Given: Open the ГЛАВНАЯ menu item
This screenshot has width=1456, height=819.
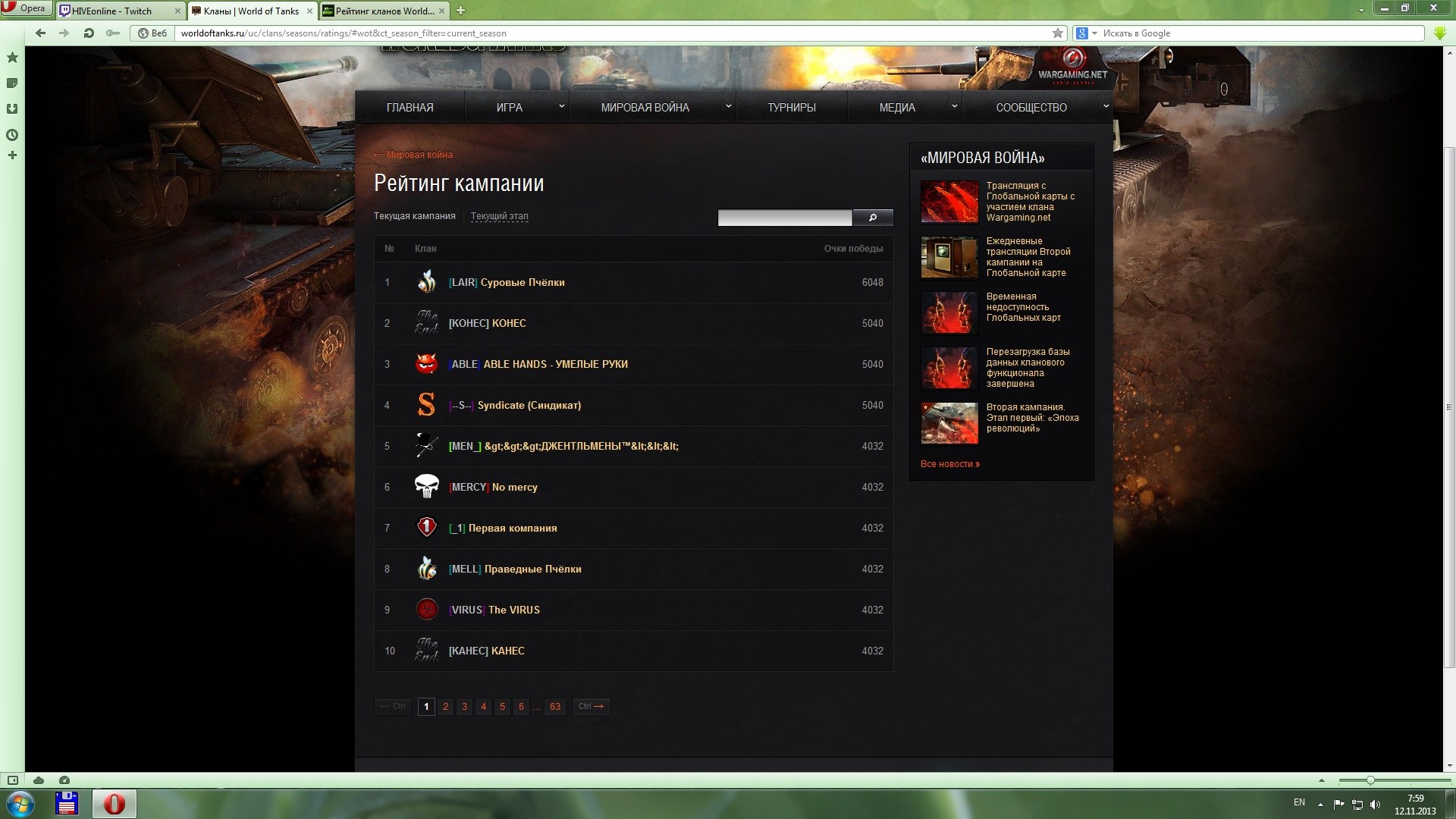Looking at the screenshot, I should pyautogui.click(x=409, y=107).
